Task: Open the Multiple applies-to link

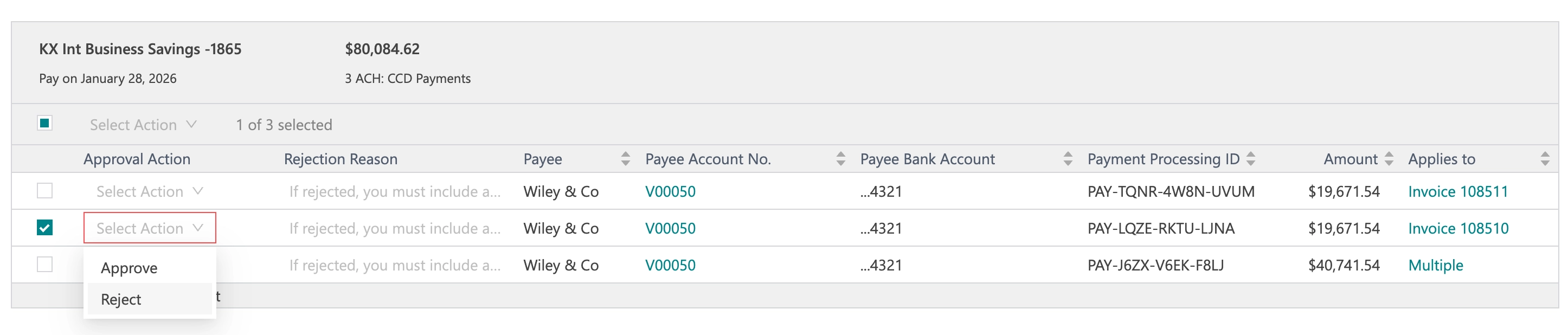Action: pyautogui.click(x=1435, y=265)
